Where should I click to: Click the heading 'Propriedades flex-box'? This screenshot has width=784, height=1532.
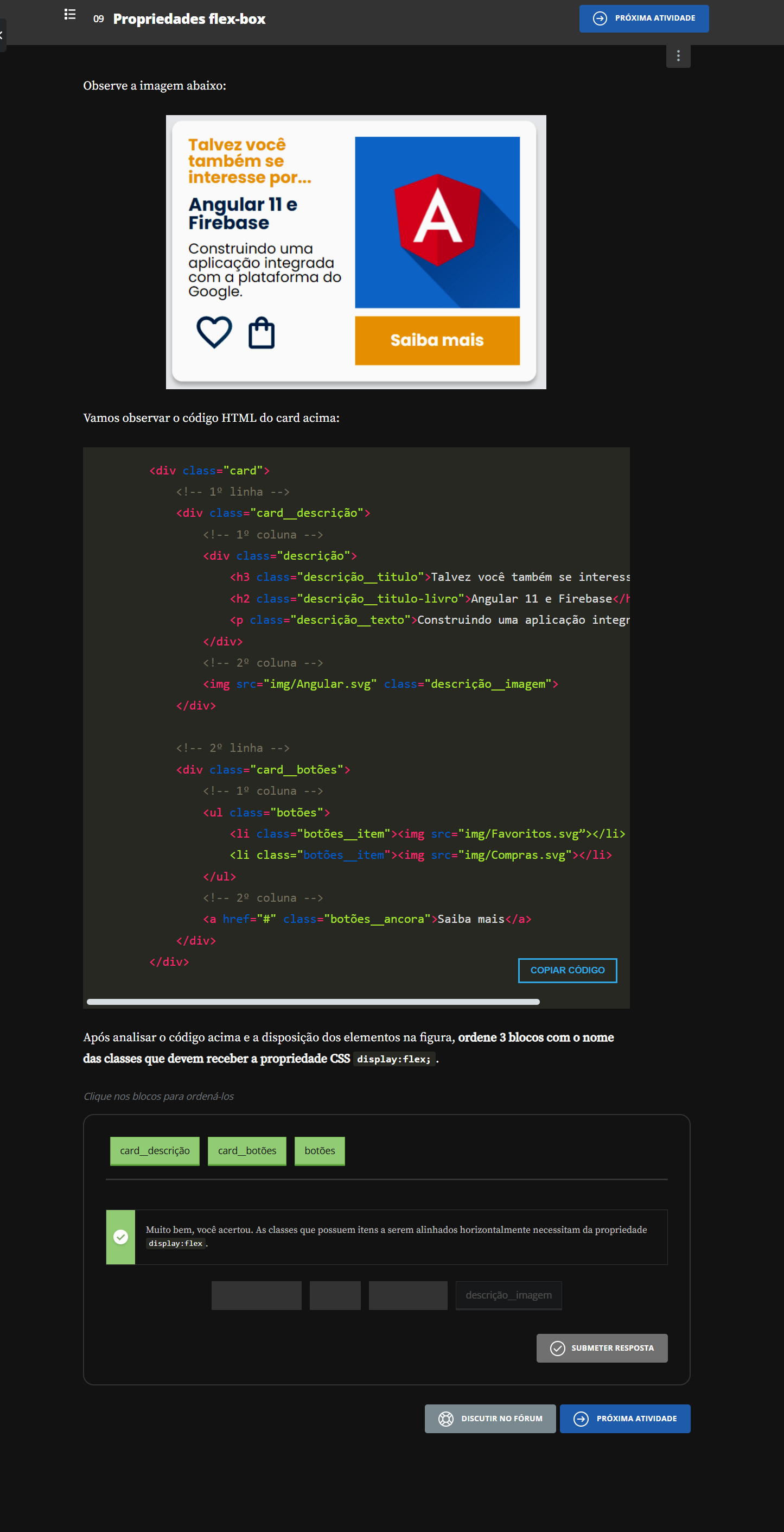pyautogui.click(x=189, y=19)
